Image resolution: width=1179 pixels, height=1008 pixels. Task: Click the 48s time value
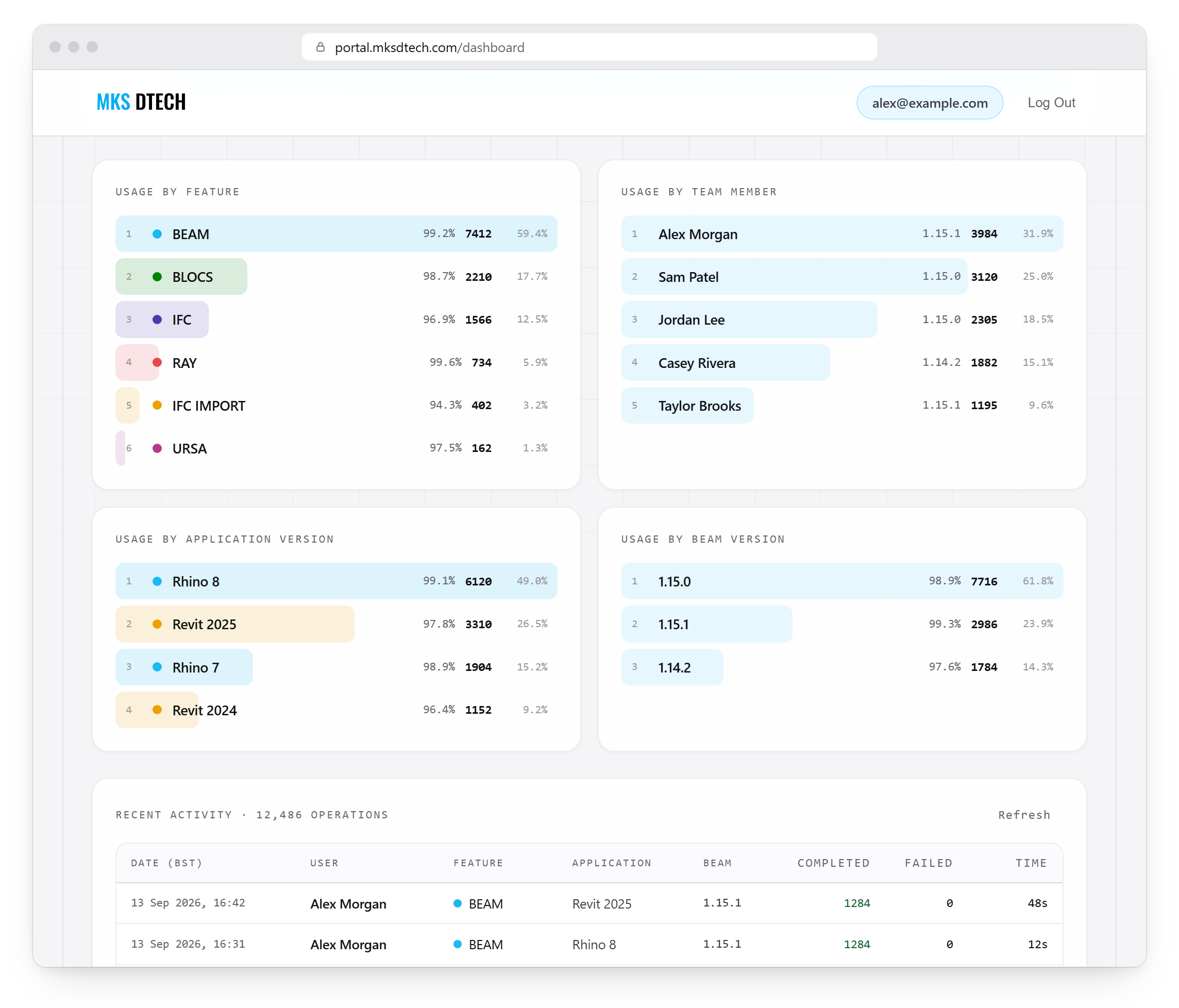(x=1037, y=903)
